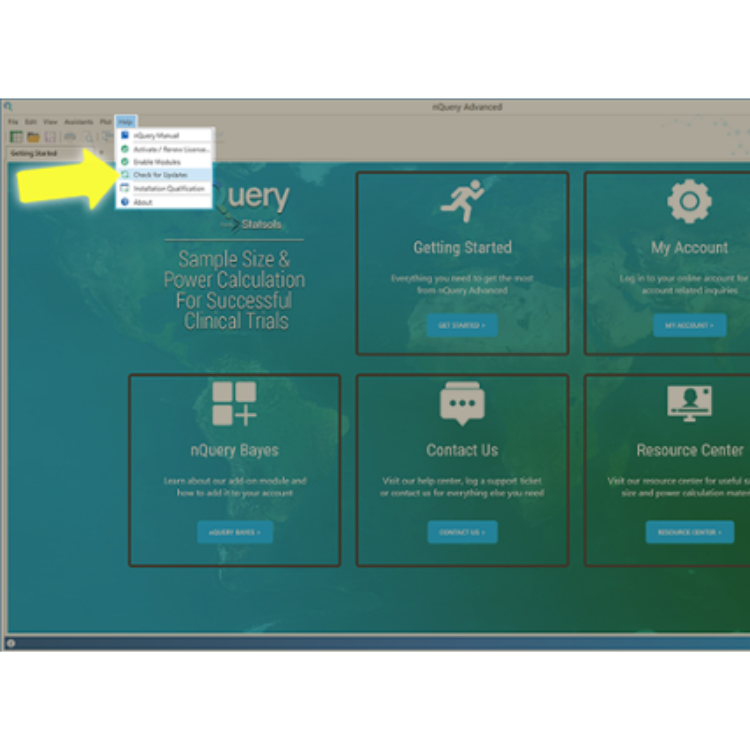The height and width of the screenshot is (750, 750).
Task: Click the My Account gear icon
Action: pos(689,203)
